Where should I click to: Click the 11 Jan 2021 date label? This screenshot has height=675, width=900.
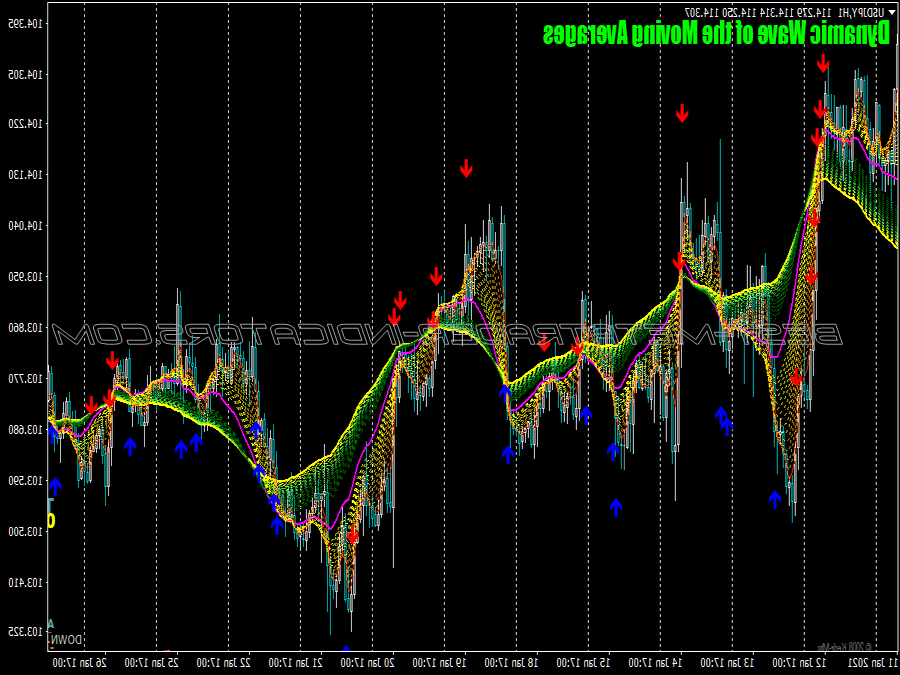[870, 662]
